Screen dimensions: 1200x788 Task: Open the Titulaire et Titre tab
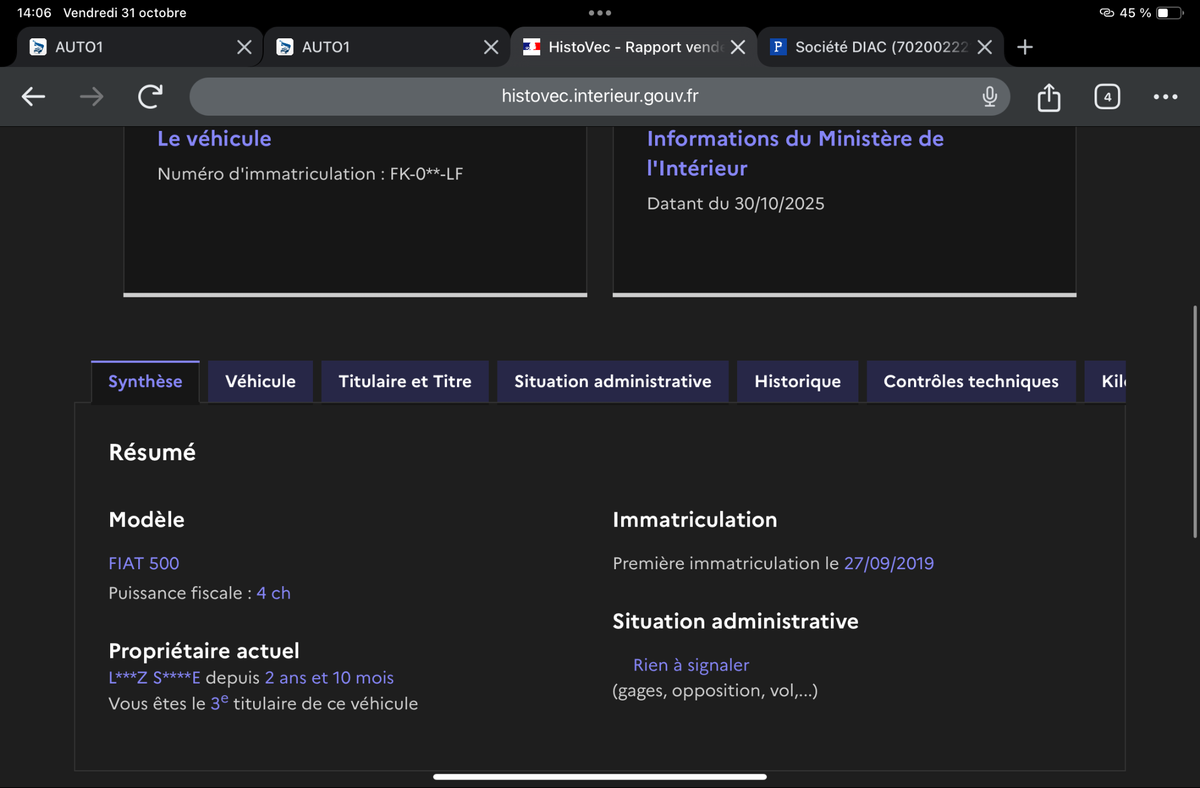pos(405,381)
